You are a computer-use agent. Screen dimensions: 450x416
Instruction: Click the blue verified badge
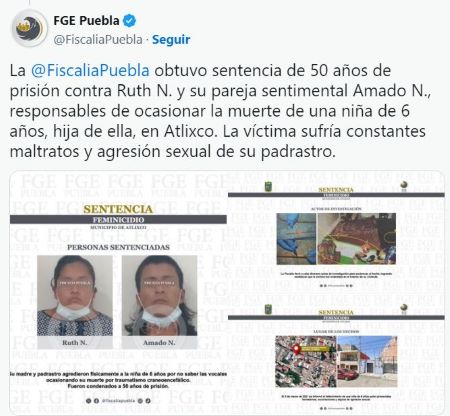(129, 21)
